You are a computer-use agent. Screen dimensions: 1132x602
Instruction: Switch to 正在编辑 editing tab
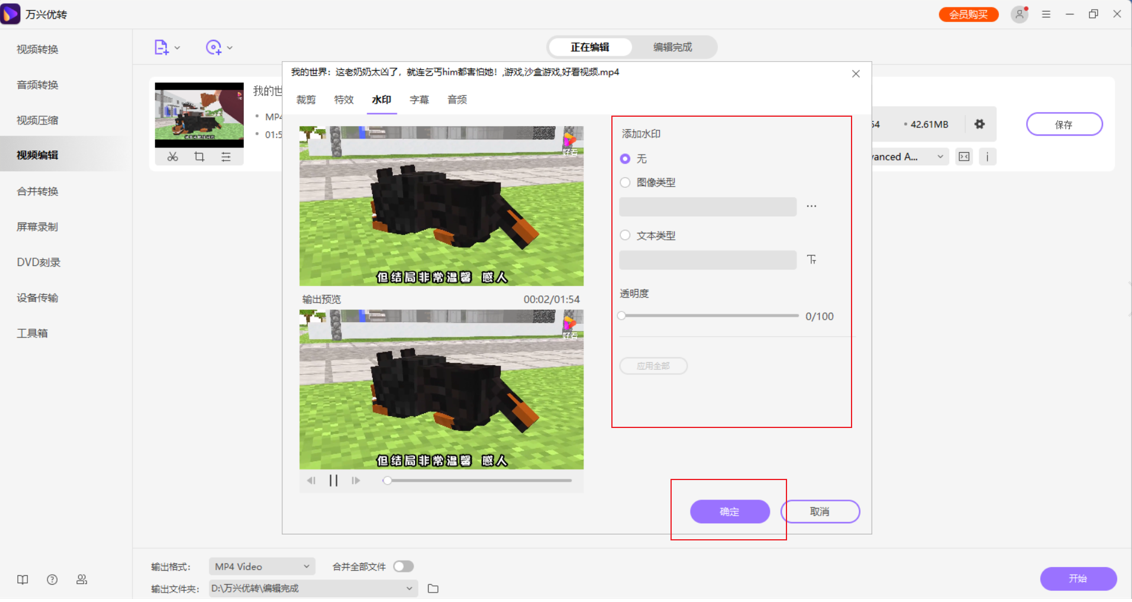tap(590, 48)
